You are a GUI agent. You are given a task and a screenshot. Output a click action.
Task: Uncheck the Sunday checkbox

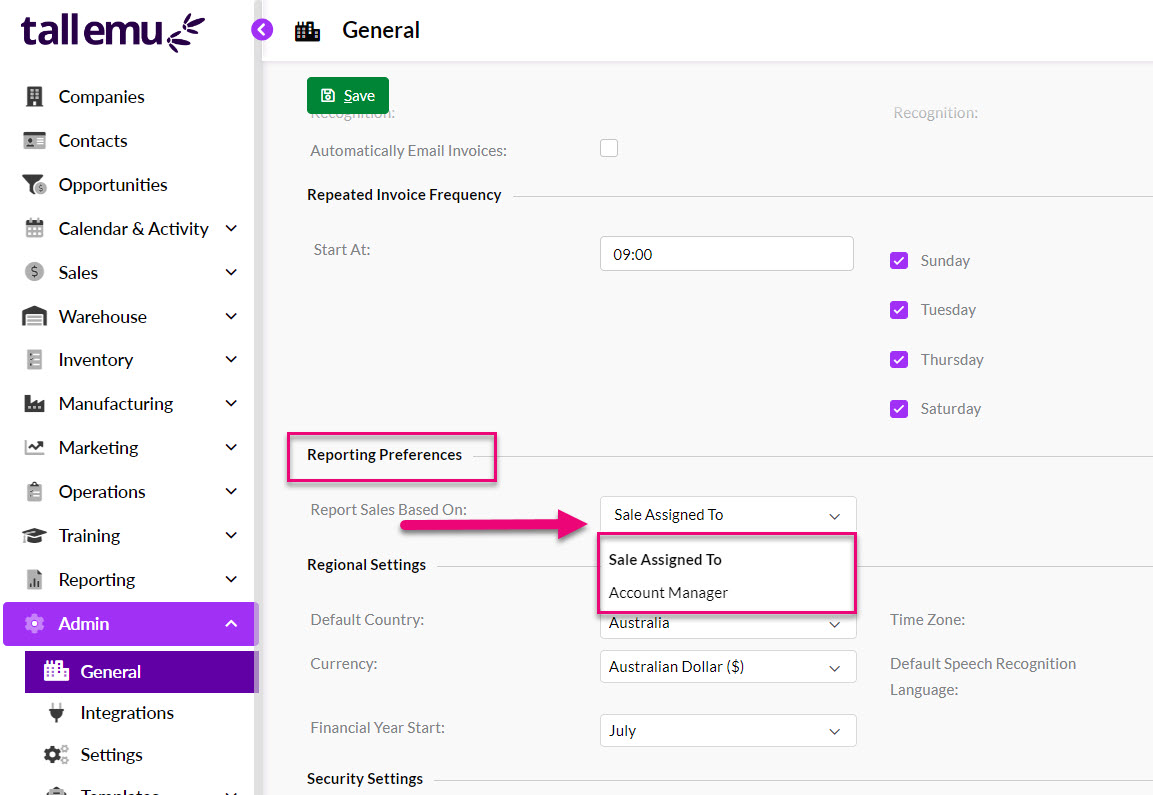899,259
